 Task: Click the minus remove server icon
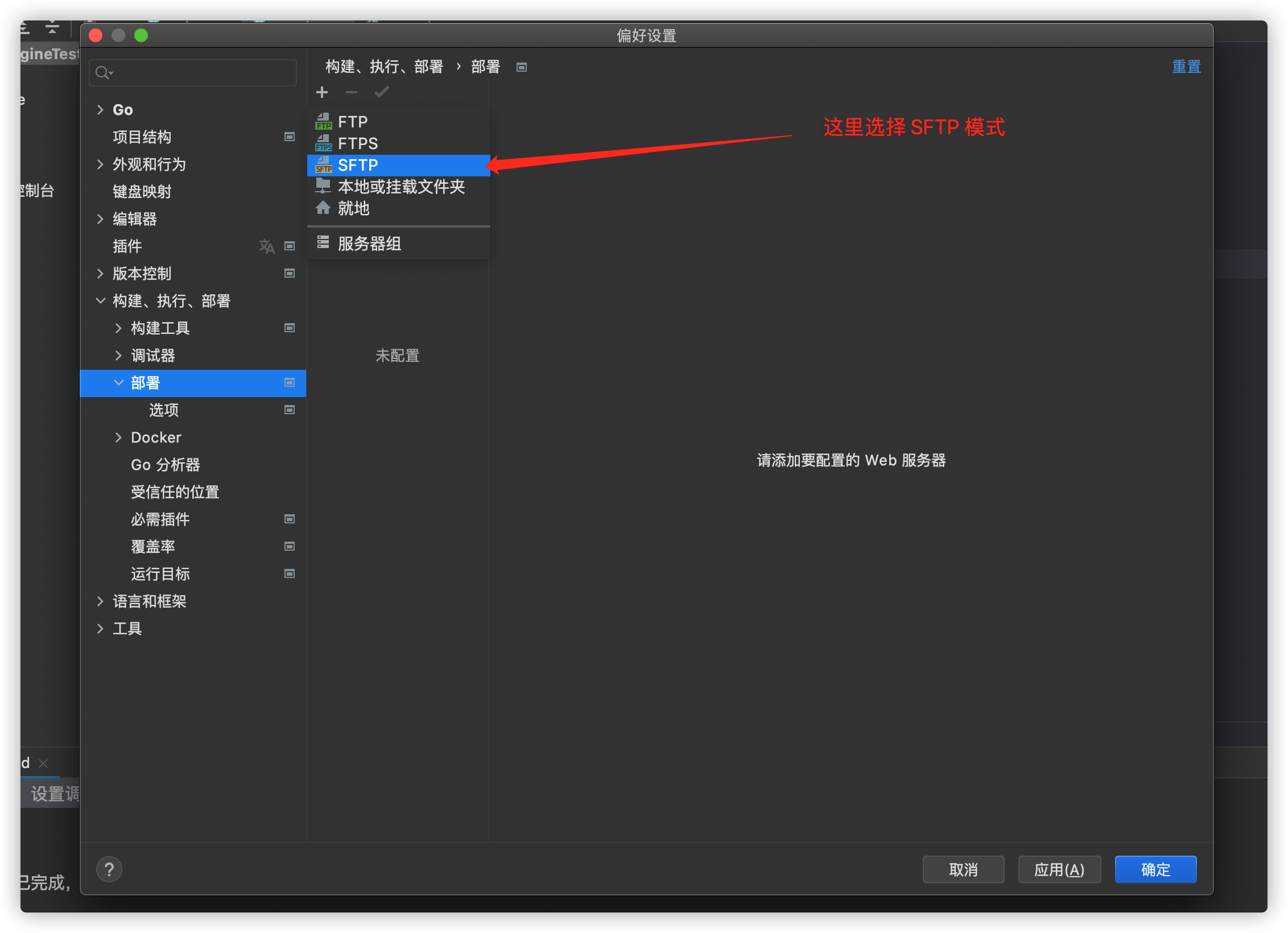[352, 92]
